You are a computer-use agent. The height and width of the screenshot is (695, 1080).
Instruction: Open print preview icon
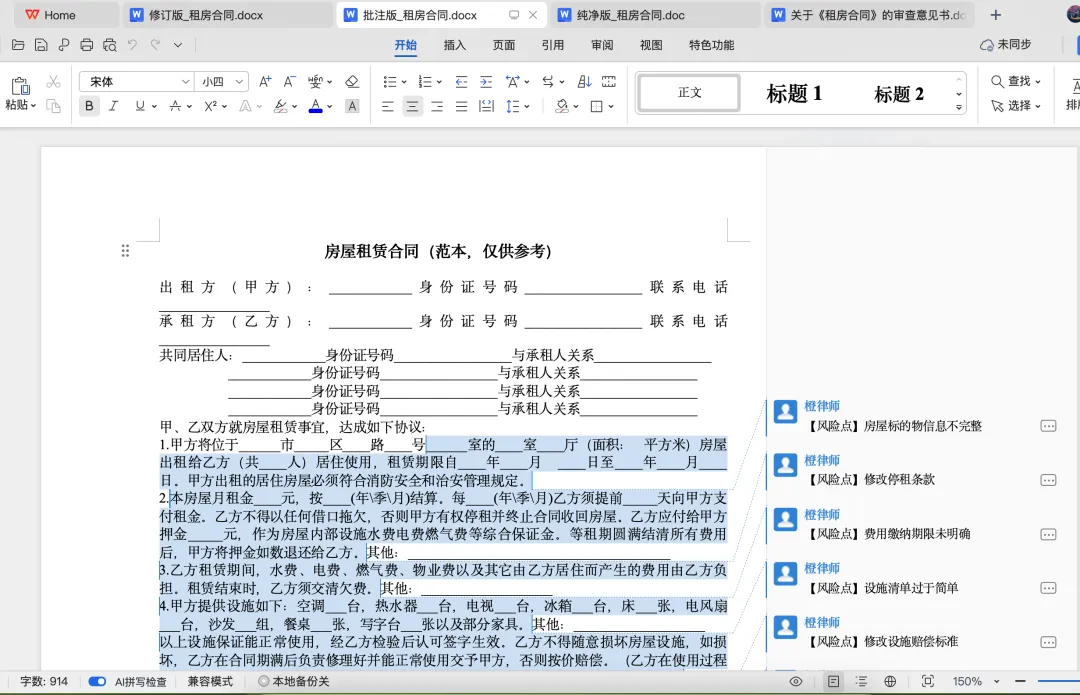[x=110, y=45]
